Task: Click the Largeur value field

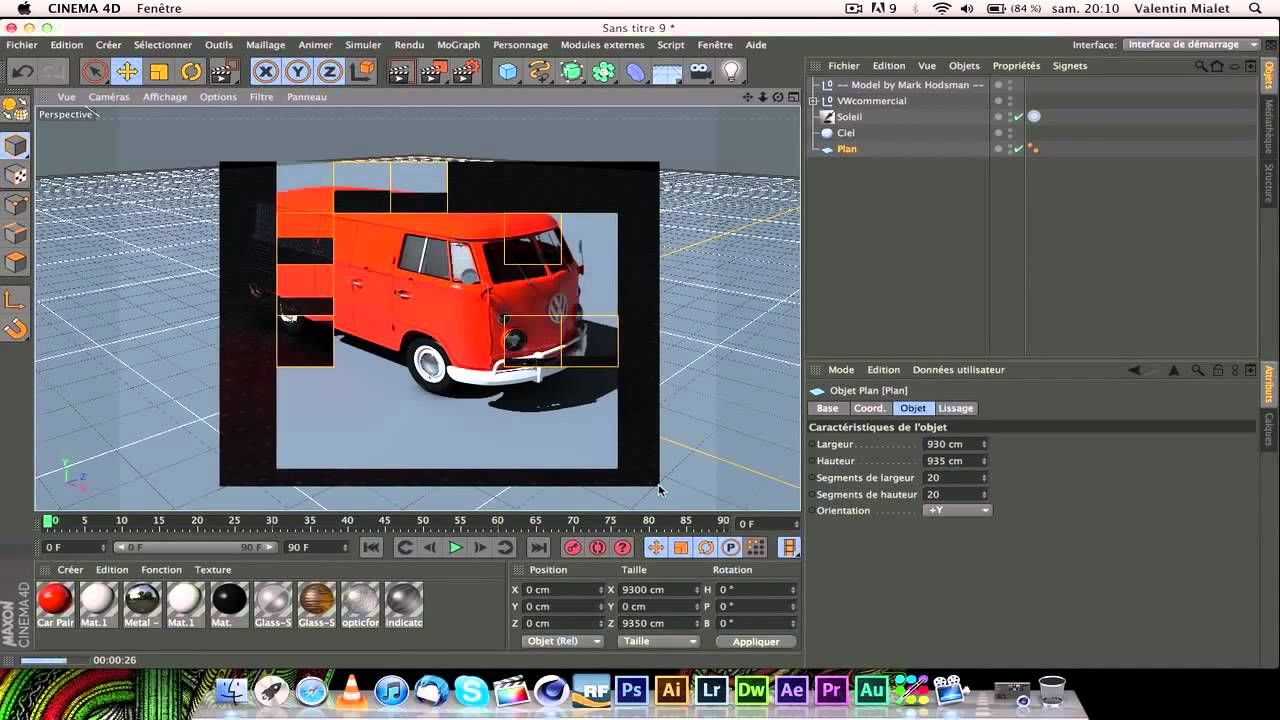Action: pos(951,444)
